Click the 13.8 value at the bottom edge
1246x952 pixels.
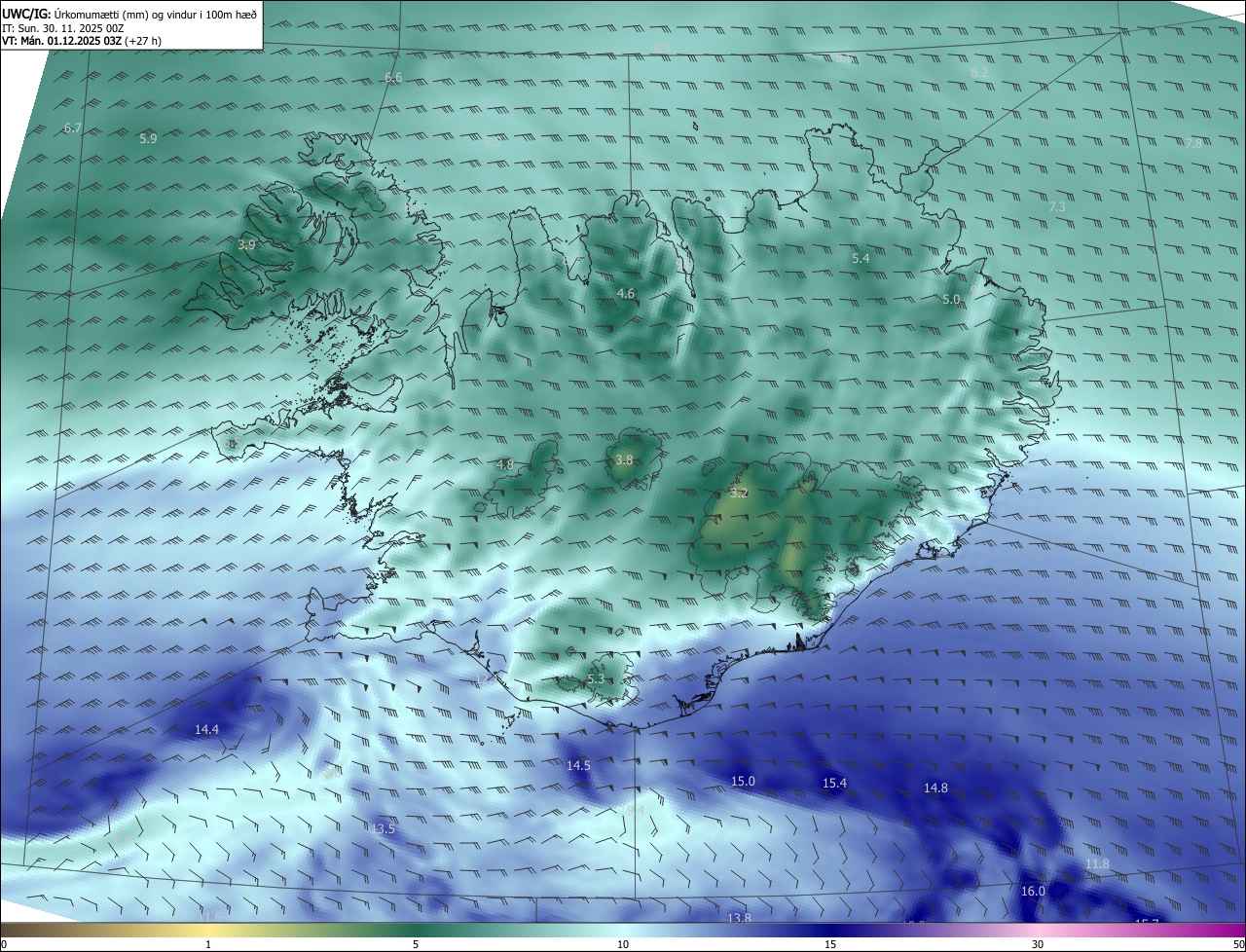[739, 917]
